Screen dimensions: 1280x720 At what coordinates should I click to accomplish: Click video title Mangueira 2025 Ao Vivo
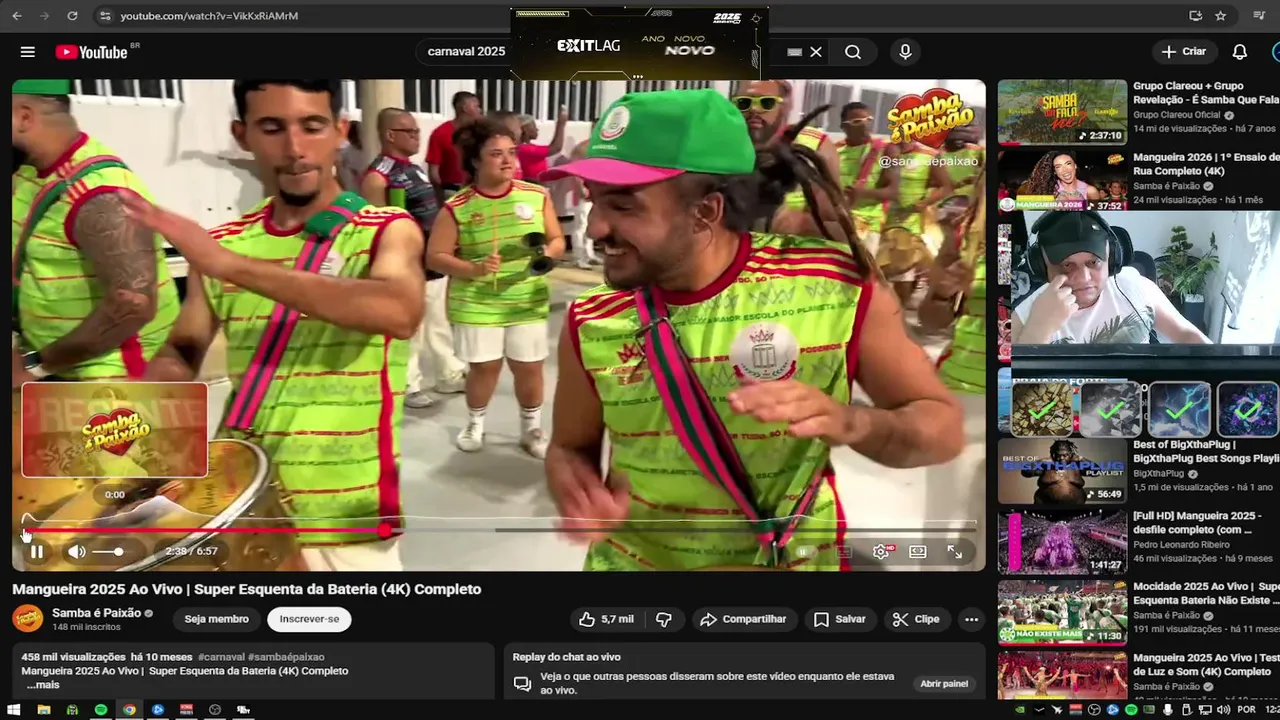(247, 589)
